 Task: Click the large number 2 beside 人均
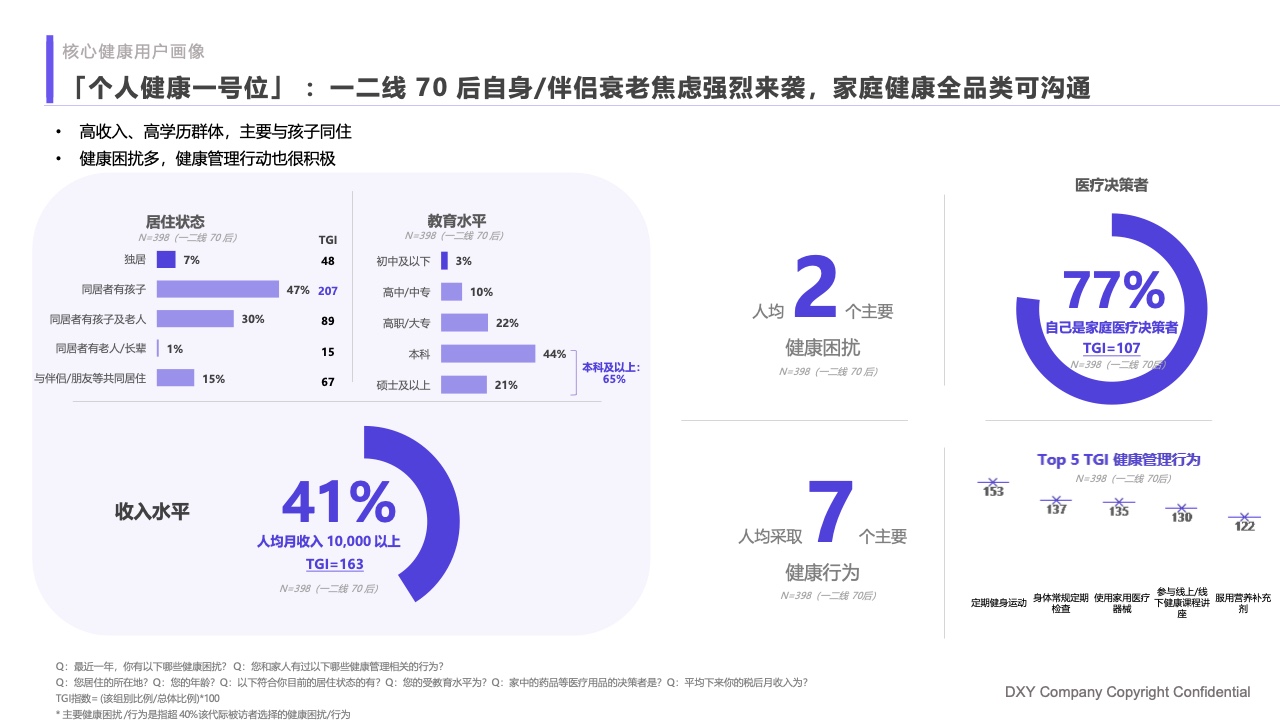click(x=816, y=285)
